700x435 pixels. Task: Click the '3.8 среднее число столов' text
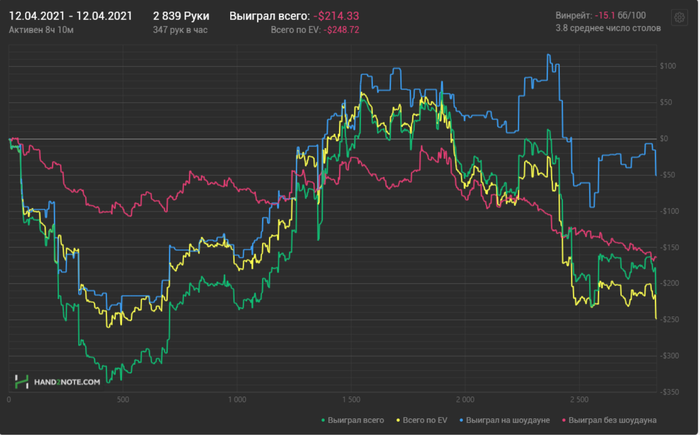point(608,28)
